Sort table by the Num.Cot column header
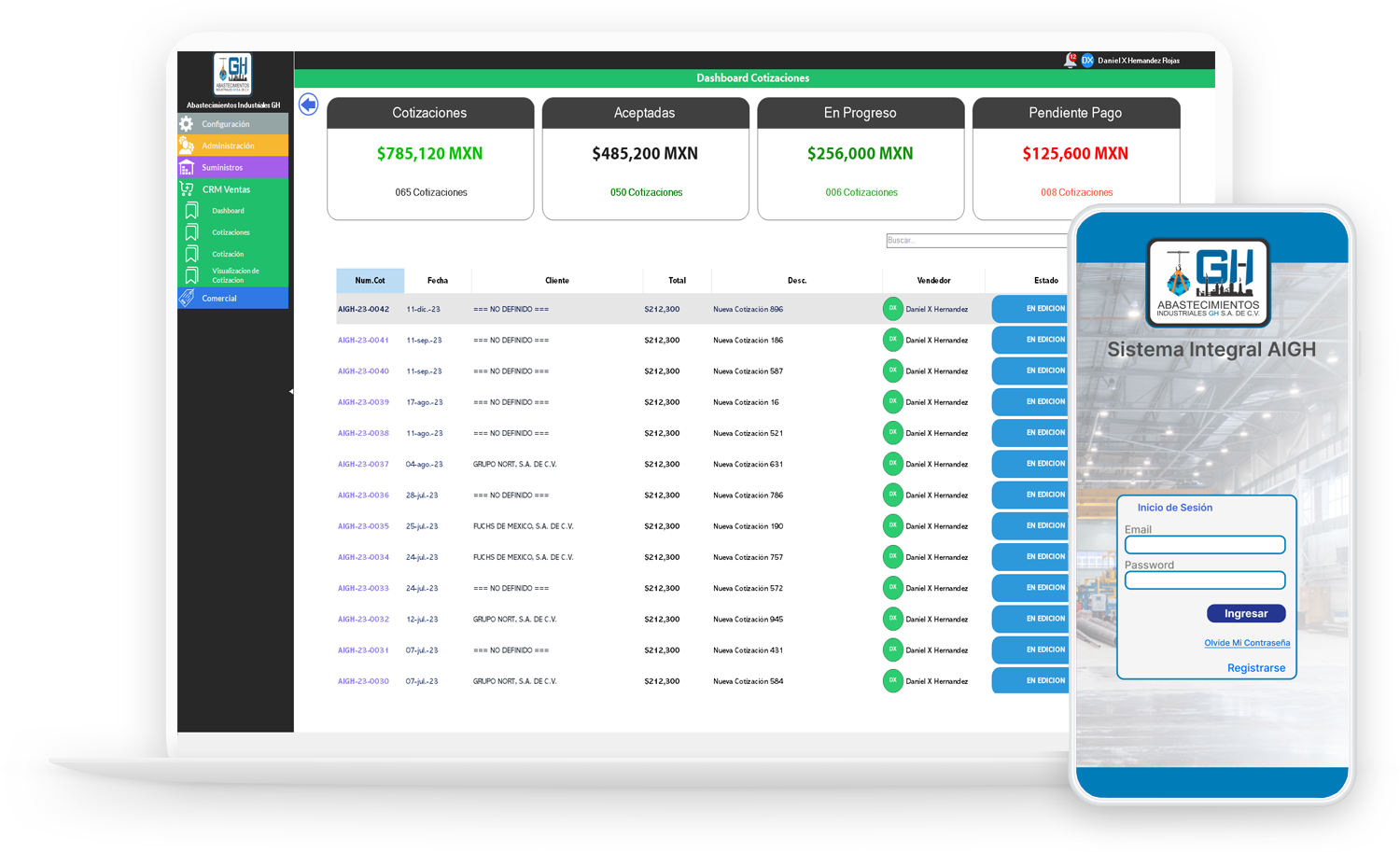The height and width of the screenshot is (852, 1400). (370, 281)
